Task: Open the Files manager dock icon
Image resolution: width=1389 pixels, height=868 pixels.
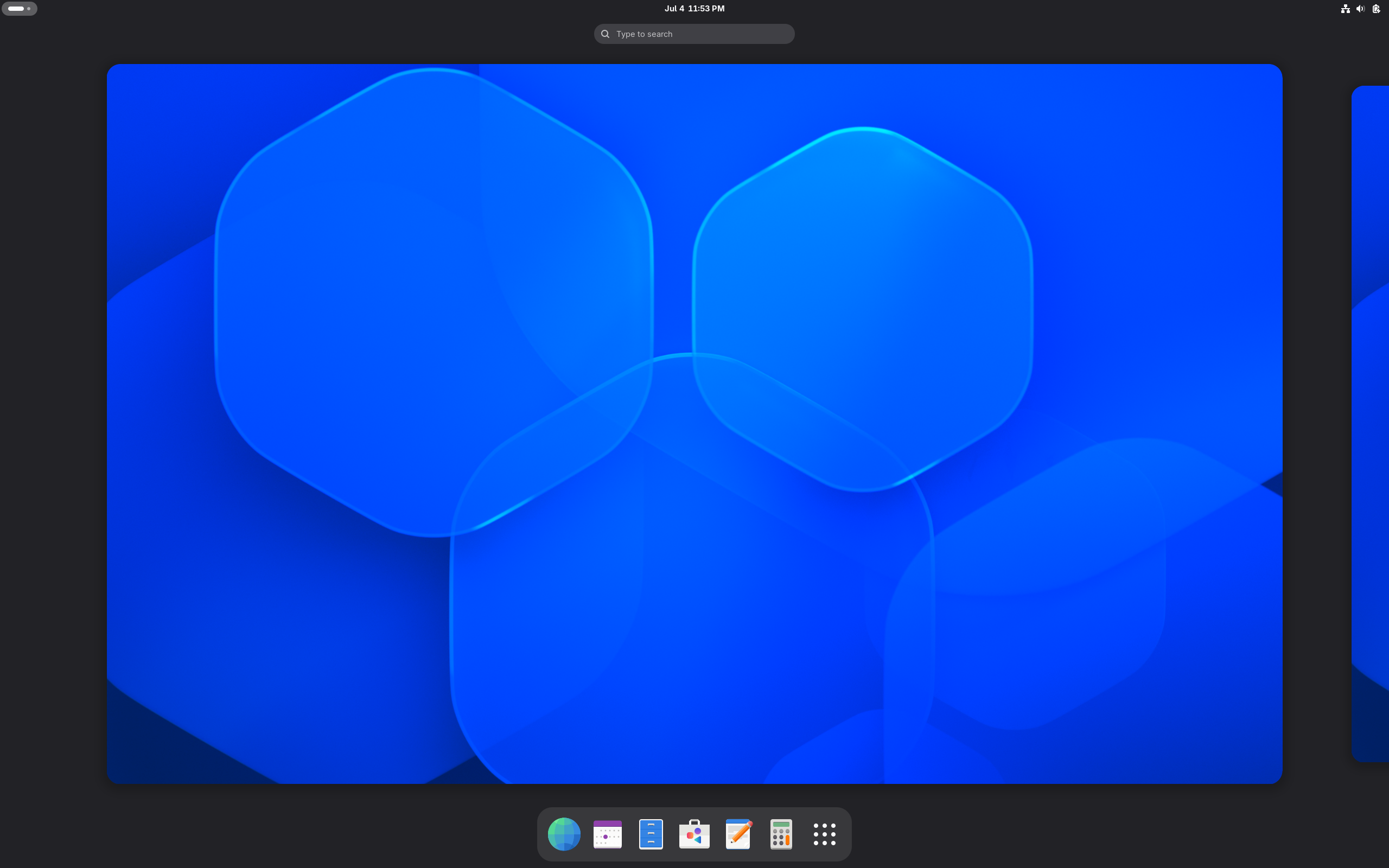Action: point(651,834)
